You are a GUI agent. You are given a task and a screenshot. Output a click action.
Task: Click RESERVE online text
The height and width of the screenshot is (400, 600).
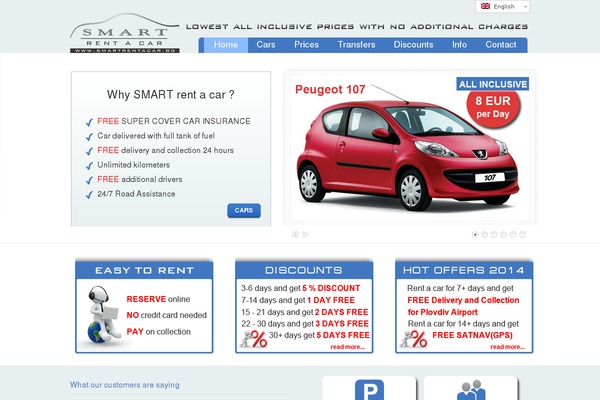tap(158, 299)
